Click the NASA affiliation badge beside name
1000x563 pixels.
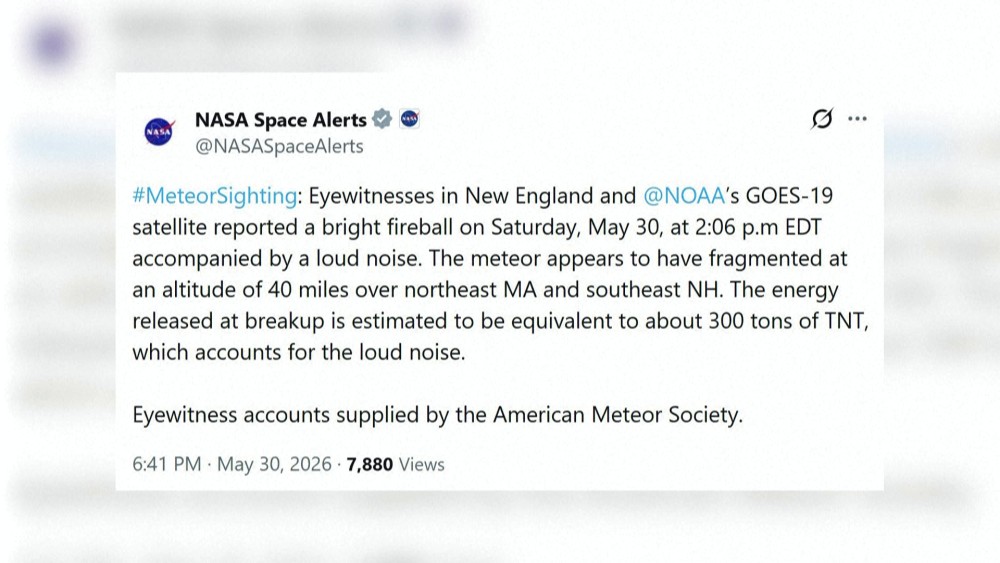click(409, 119)
